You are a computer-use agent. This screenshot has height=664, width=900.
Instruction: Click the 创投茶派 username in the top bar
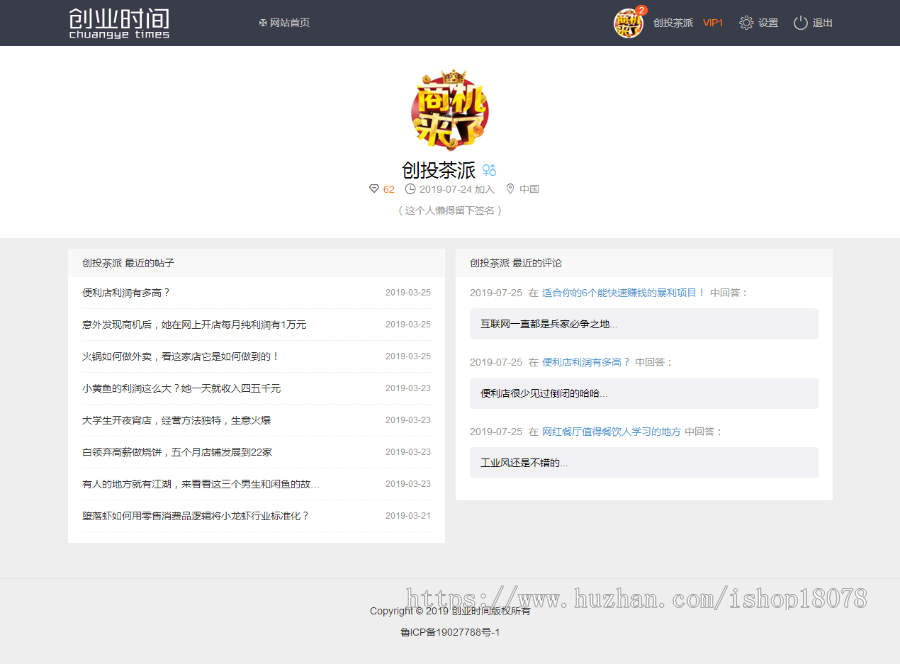(671, 22)
